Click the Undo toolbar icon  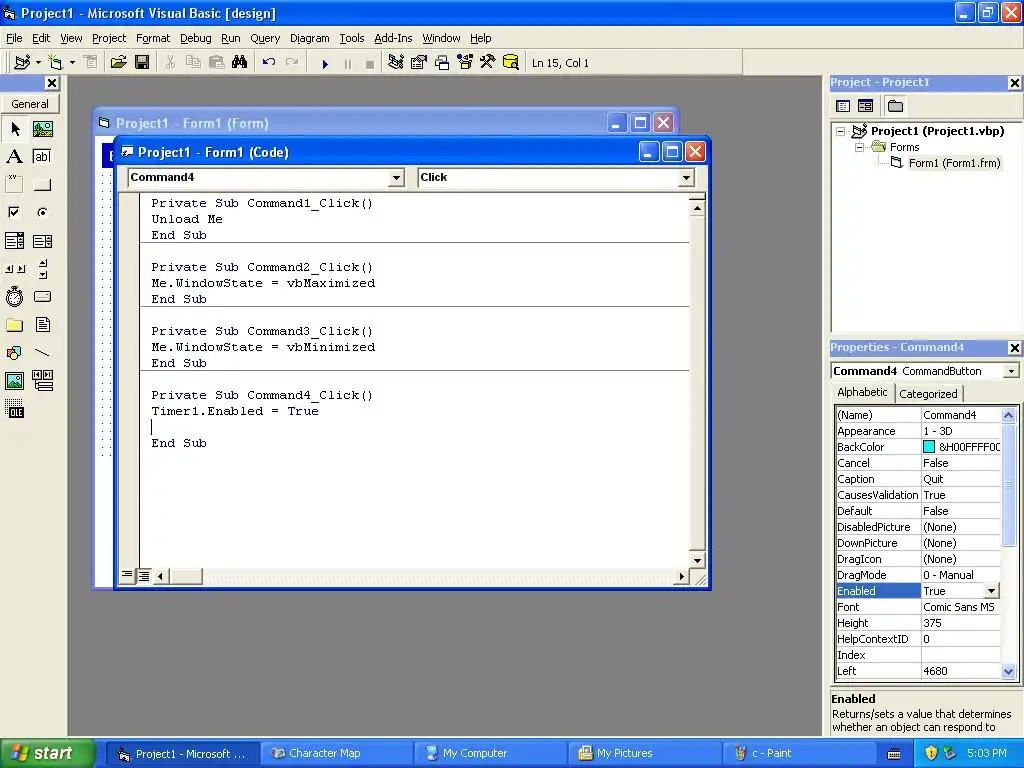pyautogui.click(x=268, y=63)
